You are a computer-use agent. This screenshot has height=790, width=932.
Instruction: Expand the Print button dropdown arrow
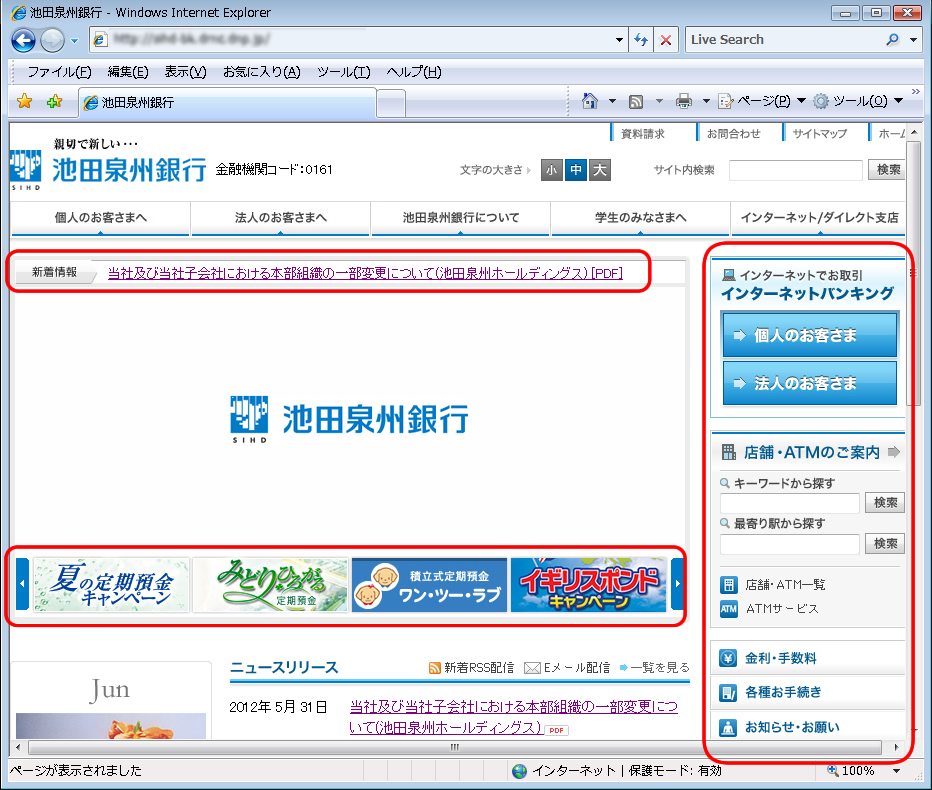(706, 102)
